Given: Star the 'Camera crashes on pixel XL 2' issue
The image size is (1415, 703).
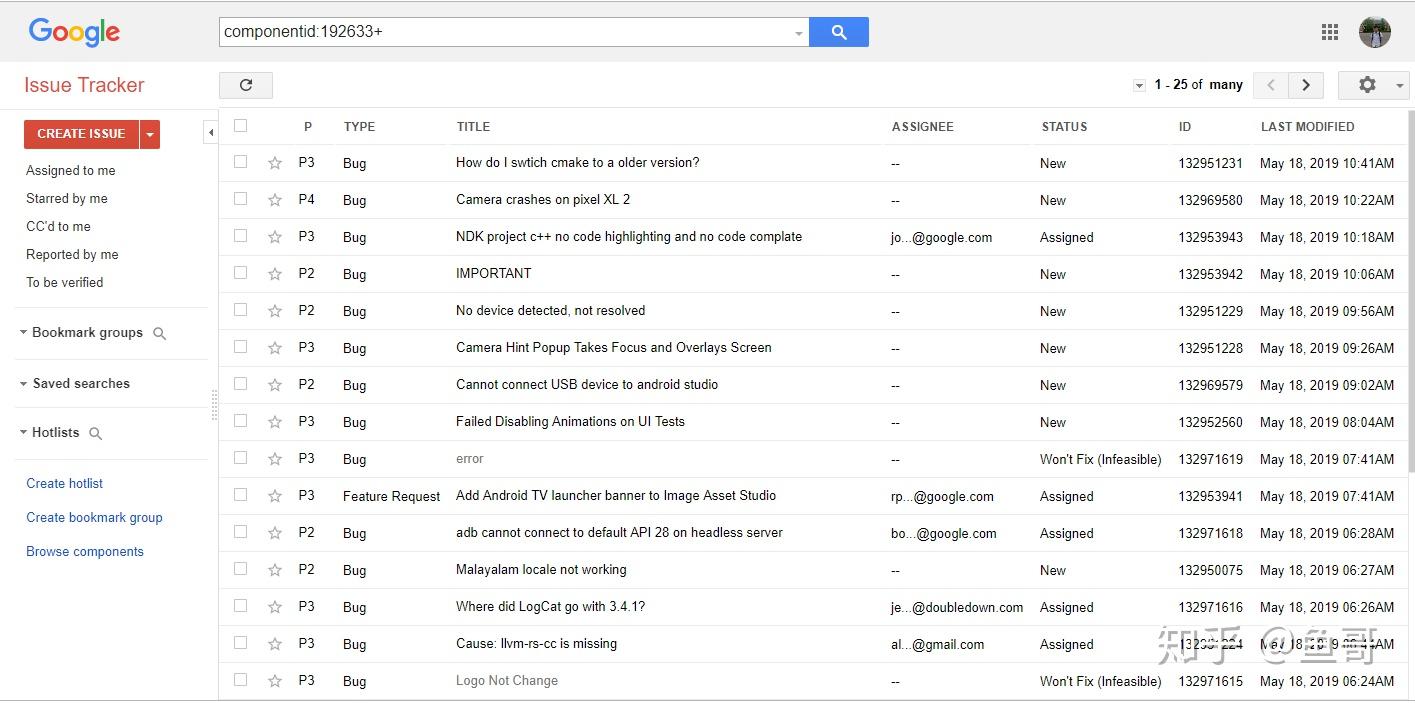Looking at the screenshot, I should tap(275, 200).
